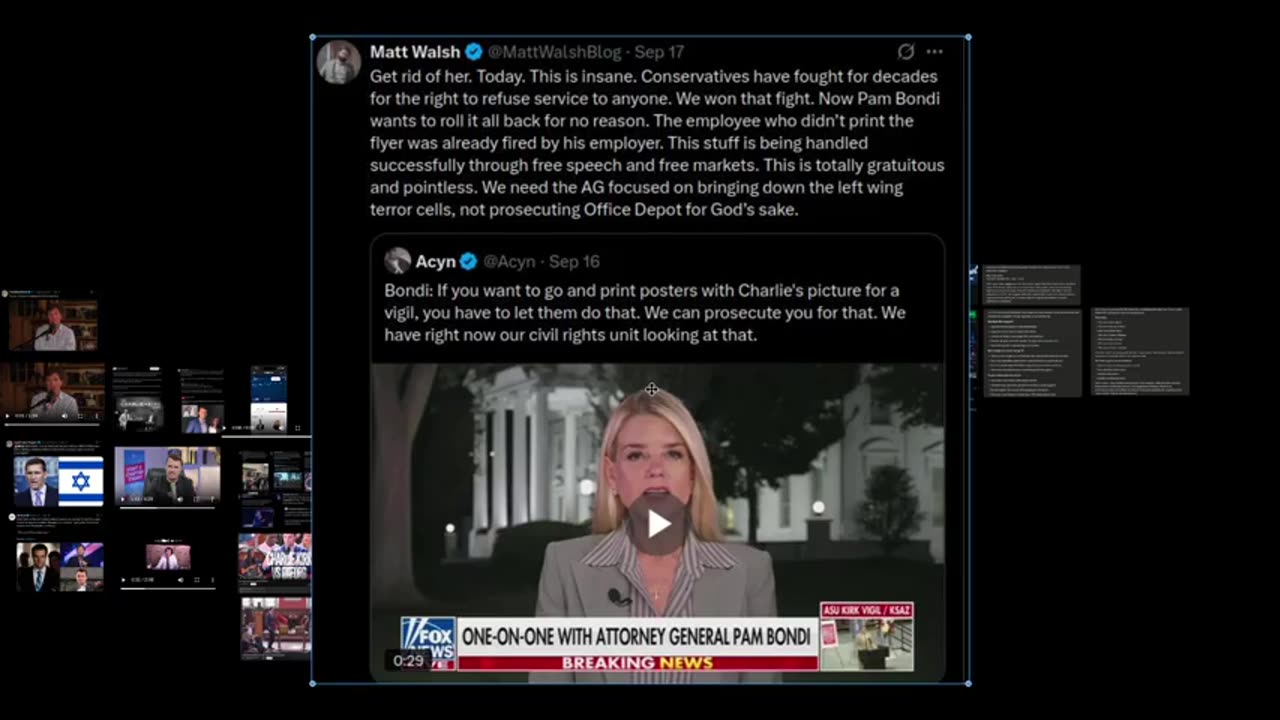The height and width of the screenshot is (720, 1280).
Task: Select the Israeli flag image thumbnail
Action: point(59,480)
